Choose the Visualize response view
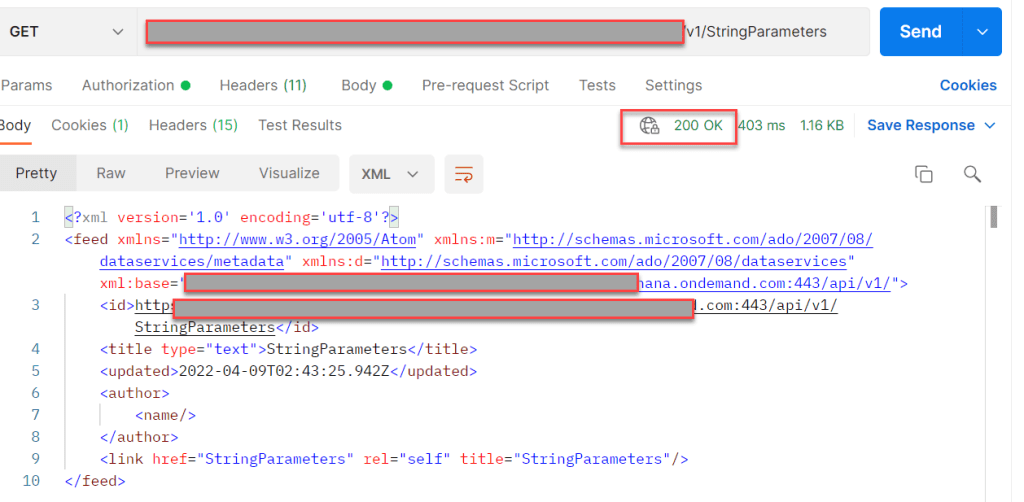The image size is (1024, 502). pos(289,174)
